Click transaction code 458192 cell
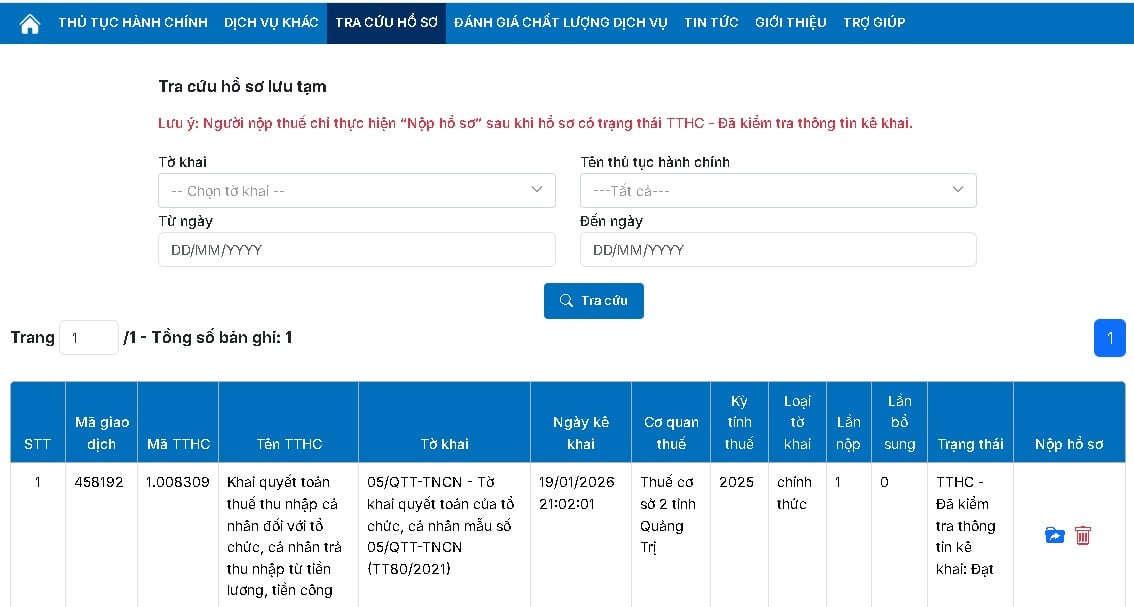The width and height of the screenshot is (1134, 607). coord(99,482)
